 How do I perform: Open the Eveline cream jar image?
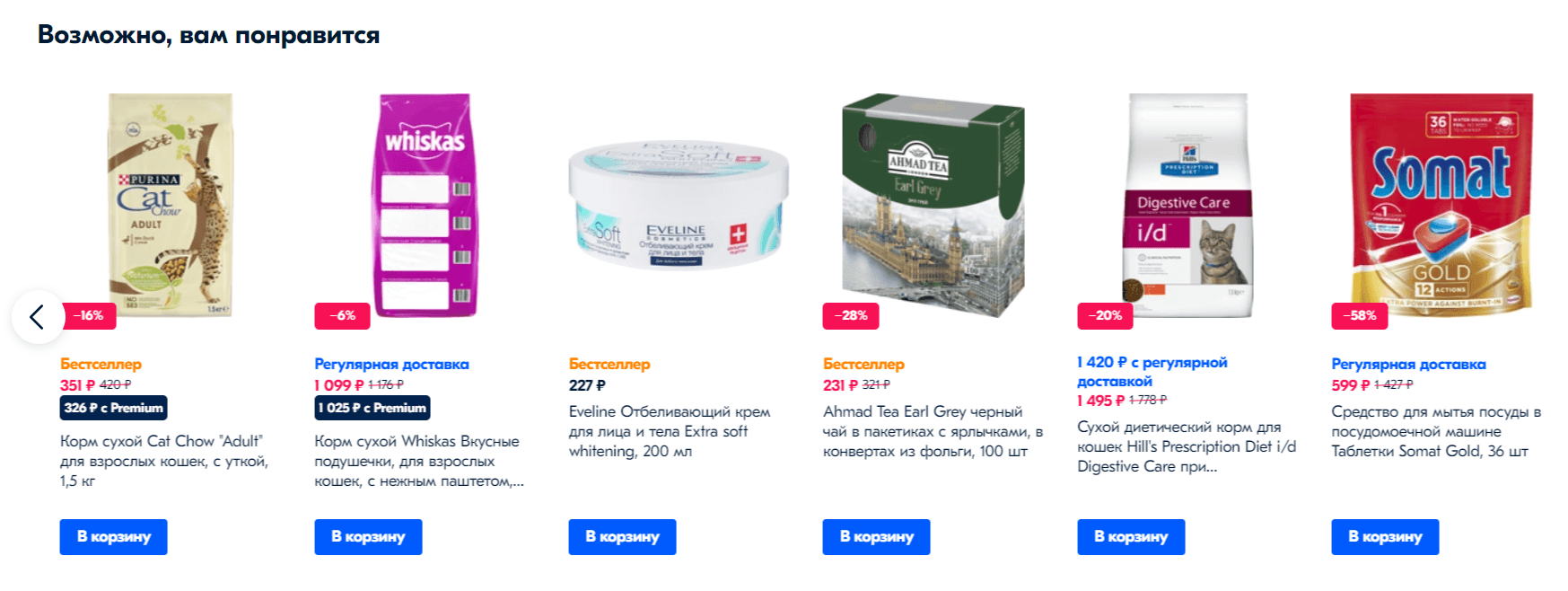679,205
